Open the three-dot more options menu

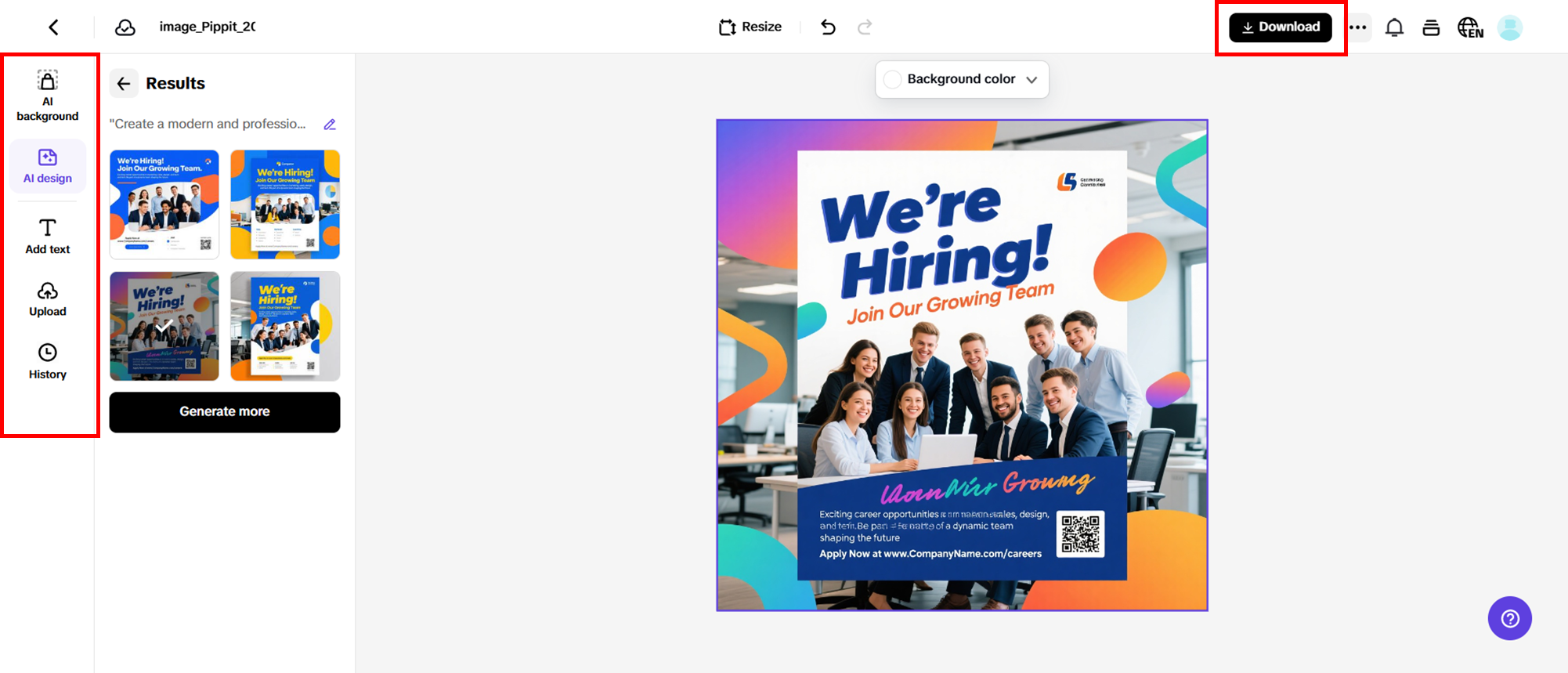1358,27
